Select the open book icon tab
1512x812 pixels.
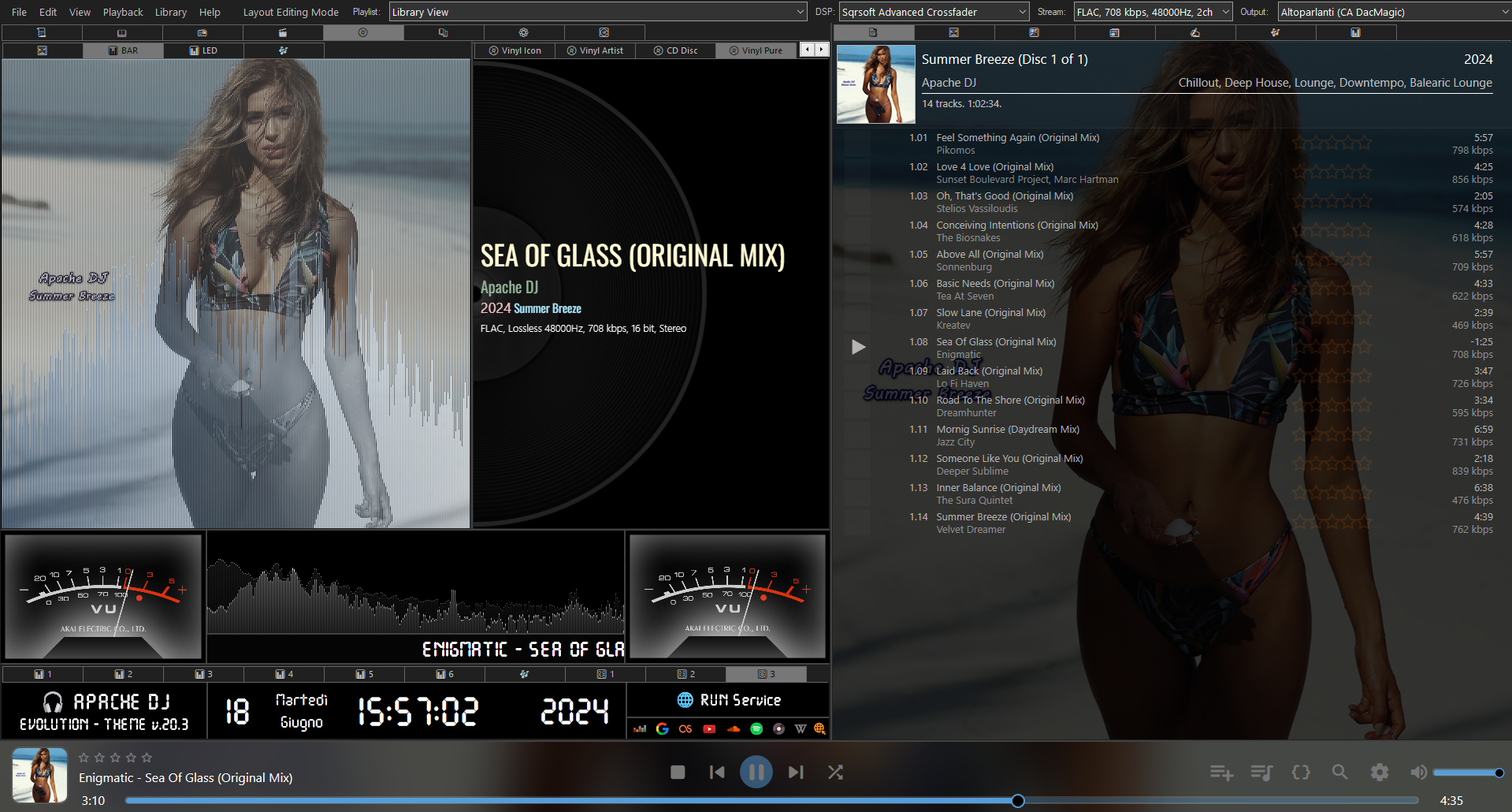(x=122, y=32)
